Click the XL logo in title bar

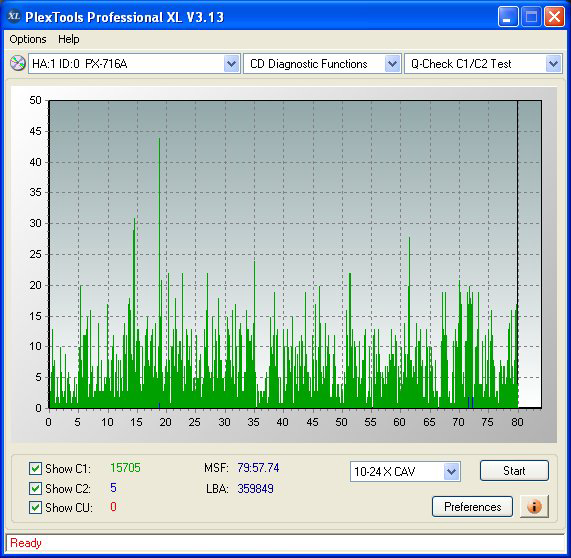click(14, 16)
